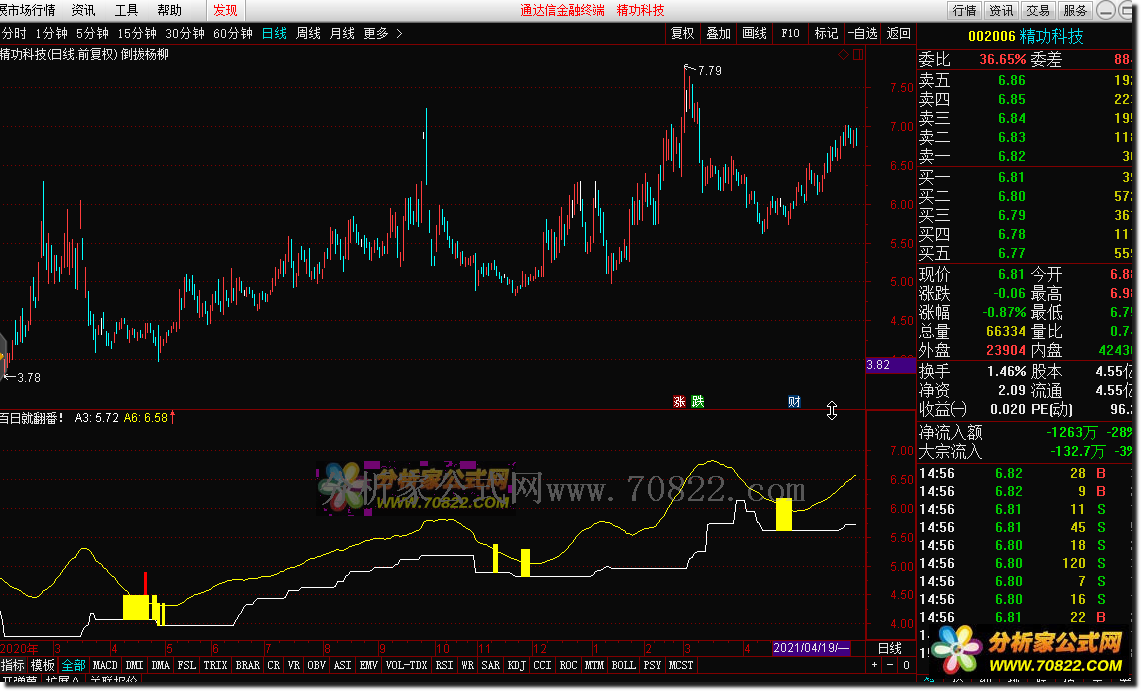
Task: Click the plus zoom button
Action: (875, 665)
